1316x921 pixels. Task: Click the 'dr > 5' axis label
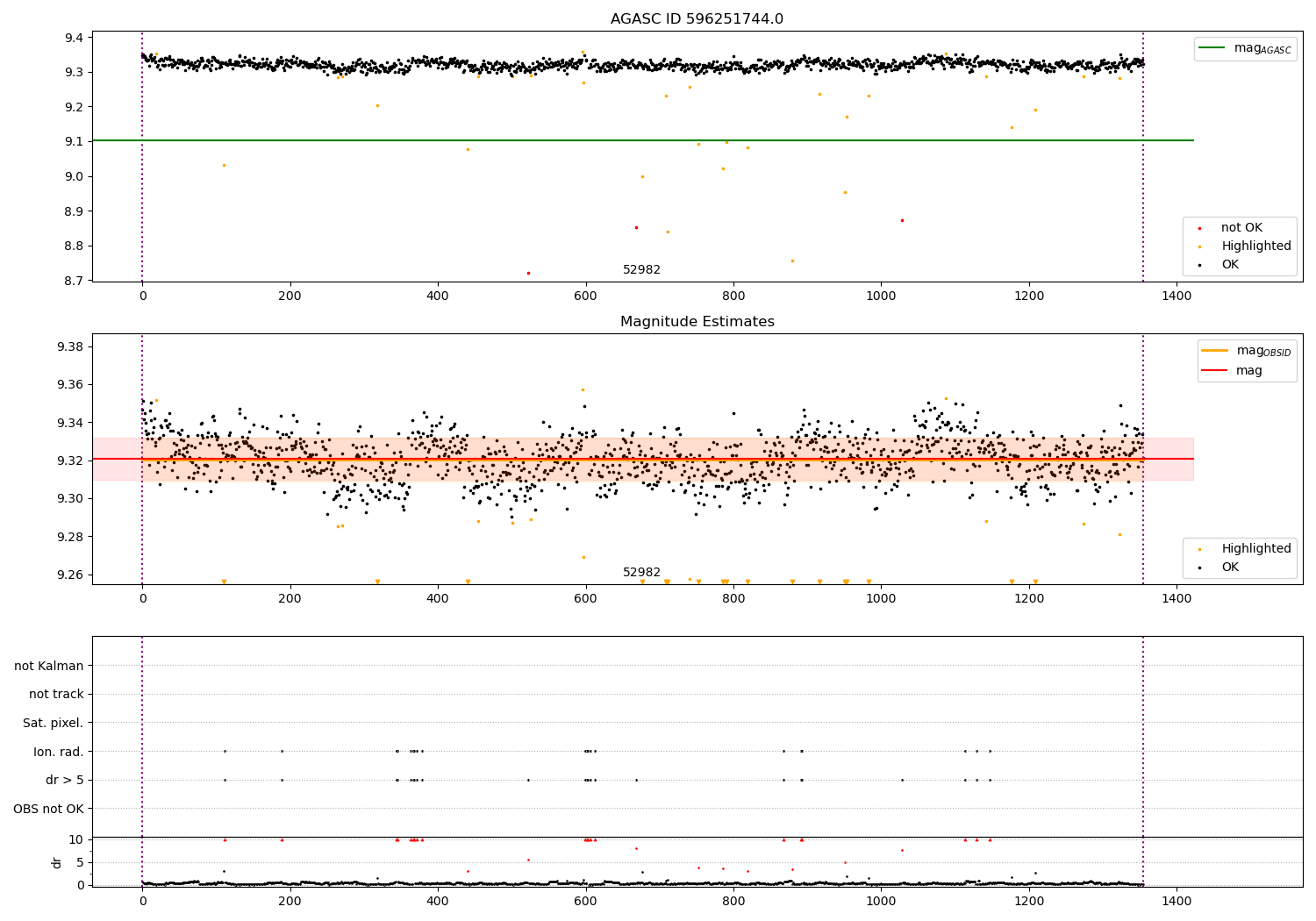(65, 780)
